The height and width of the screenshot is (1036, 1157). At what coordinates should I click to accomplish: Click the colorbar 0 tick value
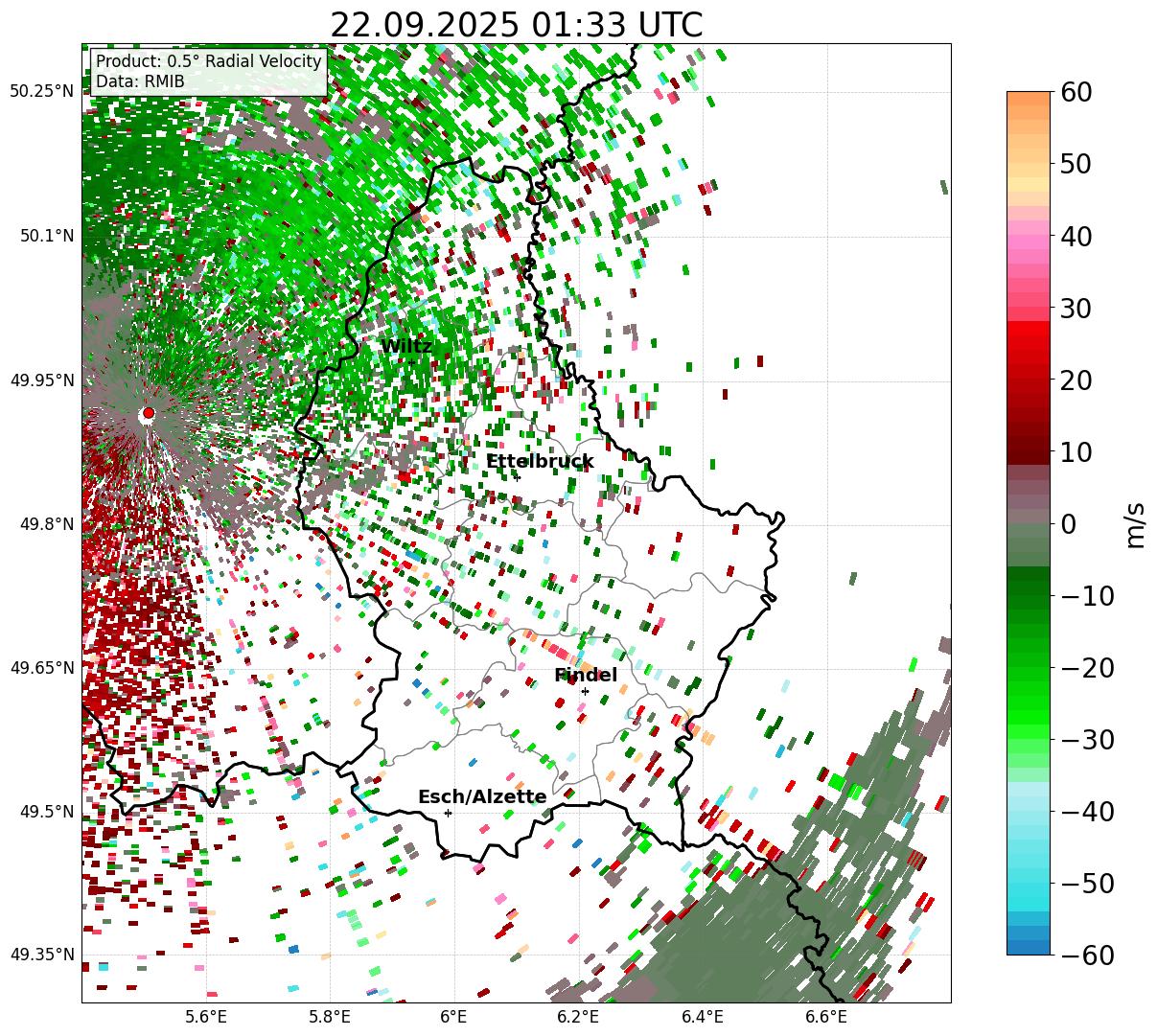tap(1068, 523)
